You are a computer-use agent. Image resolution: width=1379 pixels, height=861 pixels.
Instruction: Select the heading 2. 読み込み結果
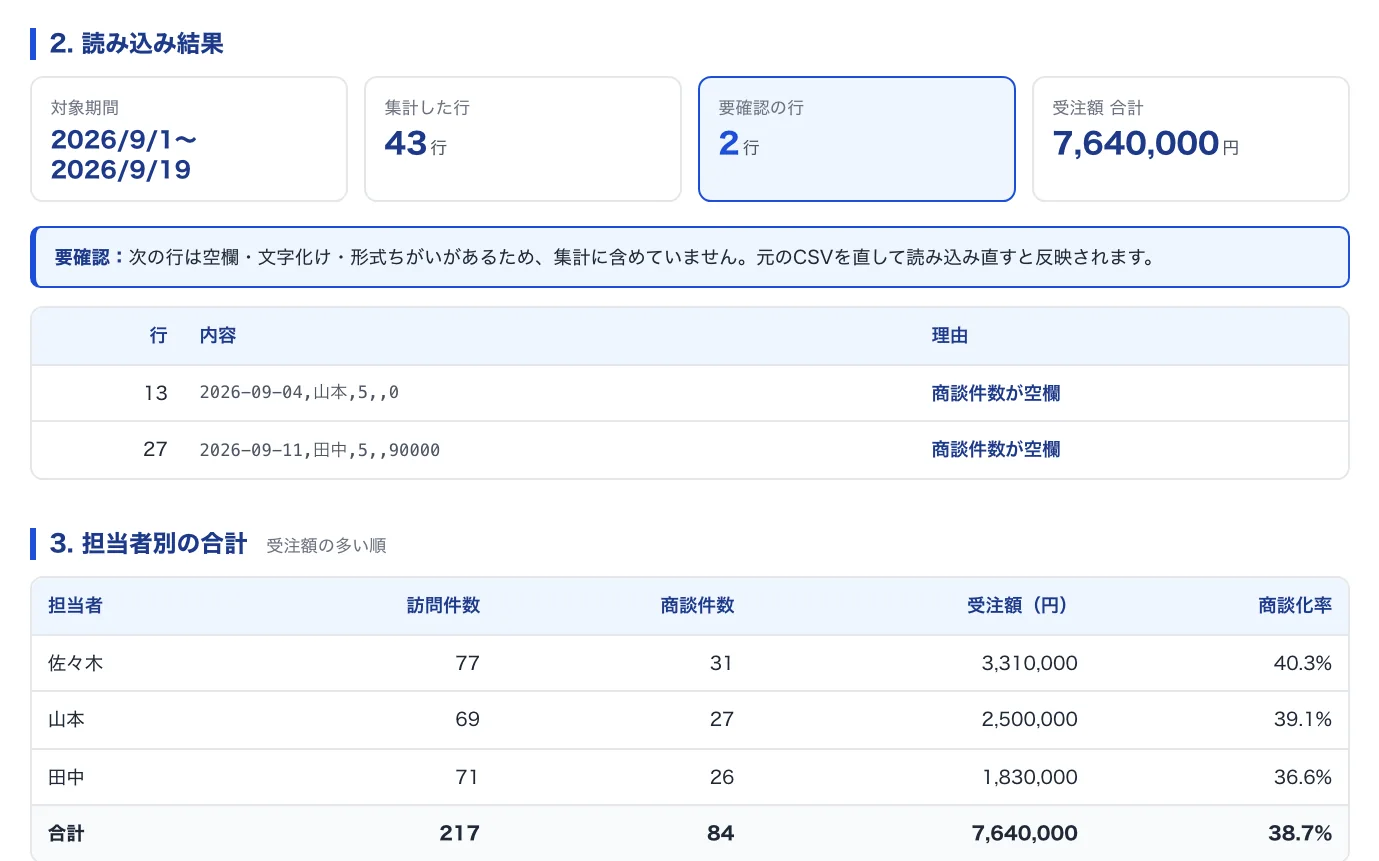[x=136, y=44]
